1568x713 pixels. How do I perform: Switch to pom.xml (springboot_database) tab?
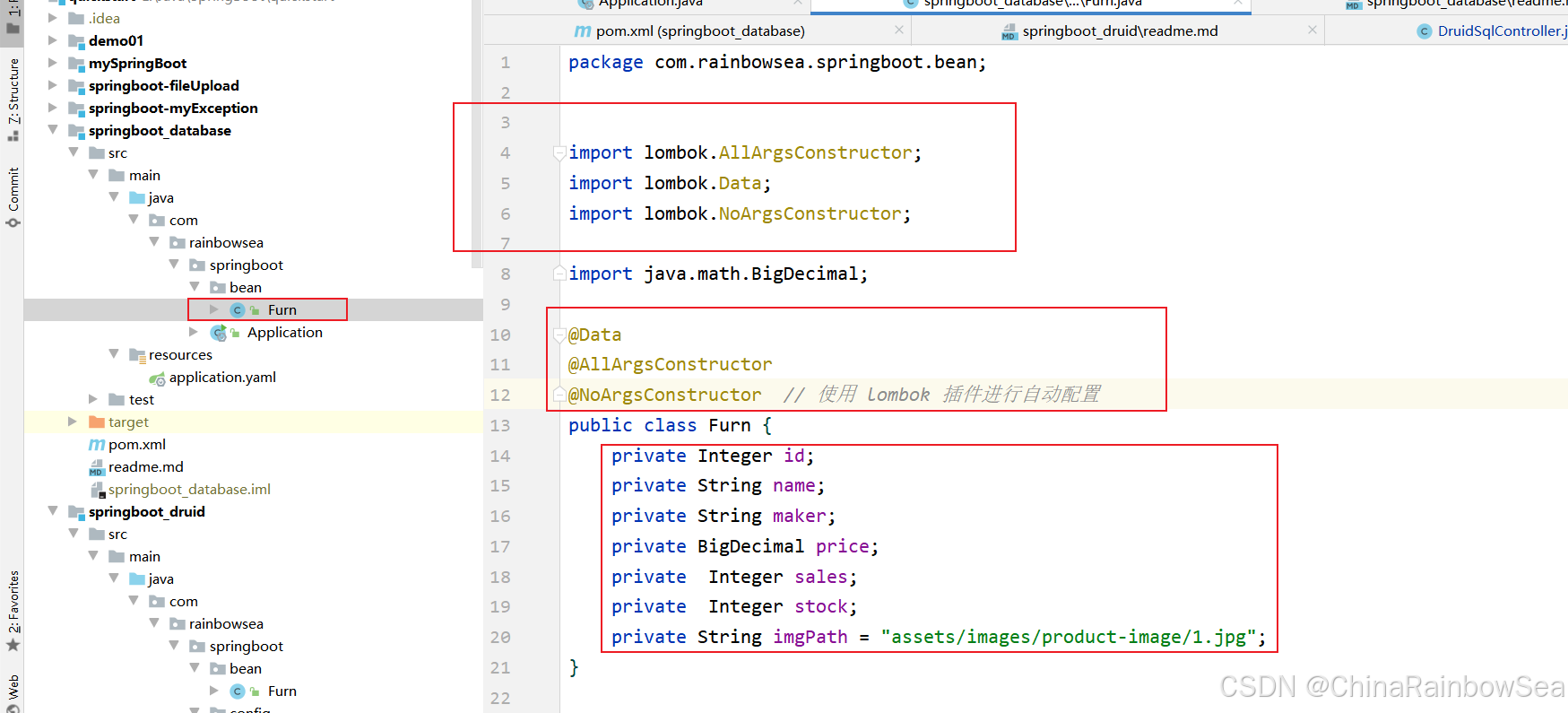[x=699, y=31]
